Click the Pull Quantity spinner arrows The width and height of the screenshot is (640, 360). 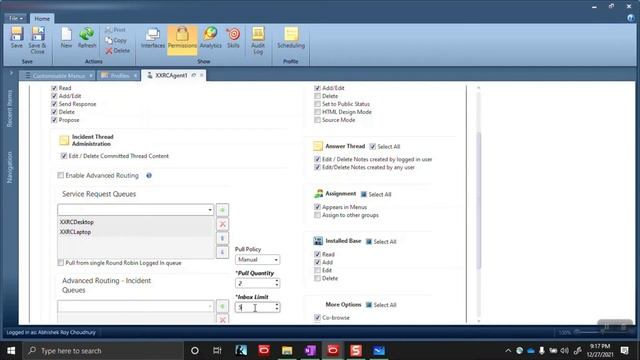point(277,283)
